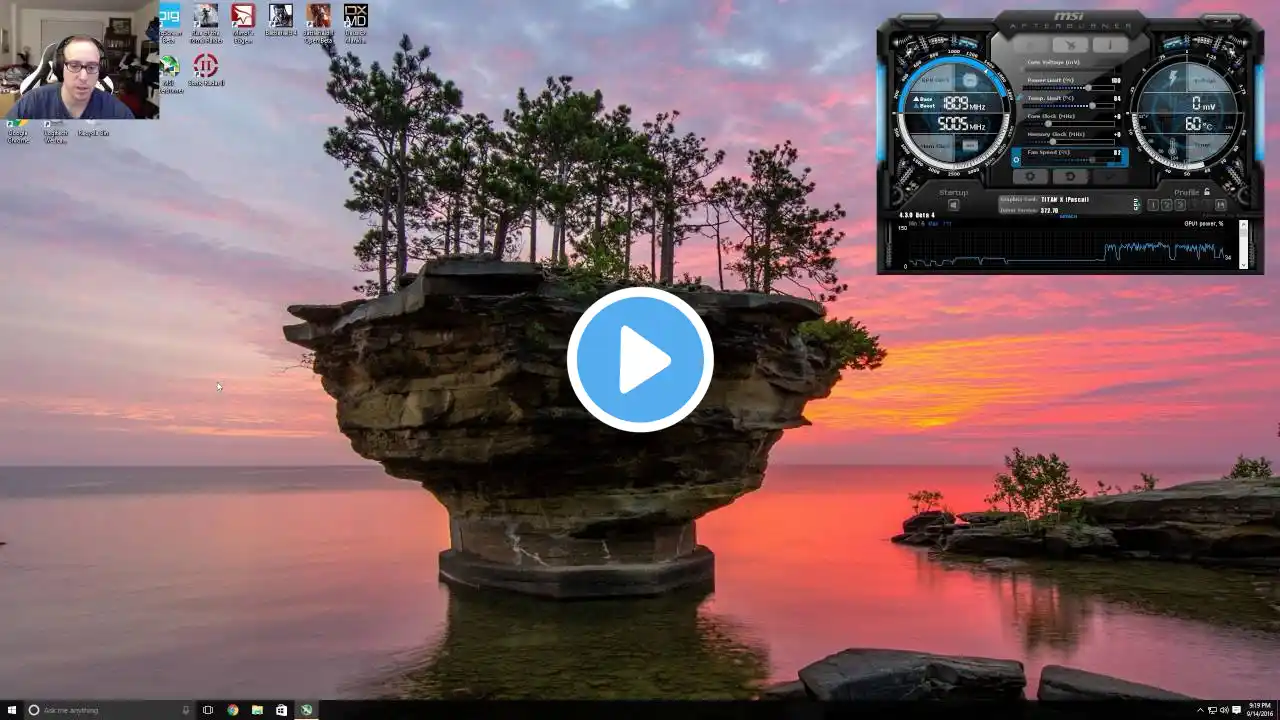Image resolution: width=1280 pixels, height=720 pixels.
Task: Click the 372.70 driver version text
Action: (x=1049, y=211)
